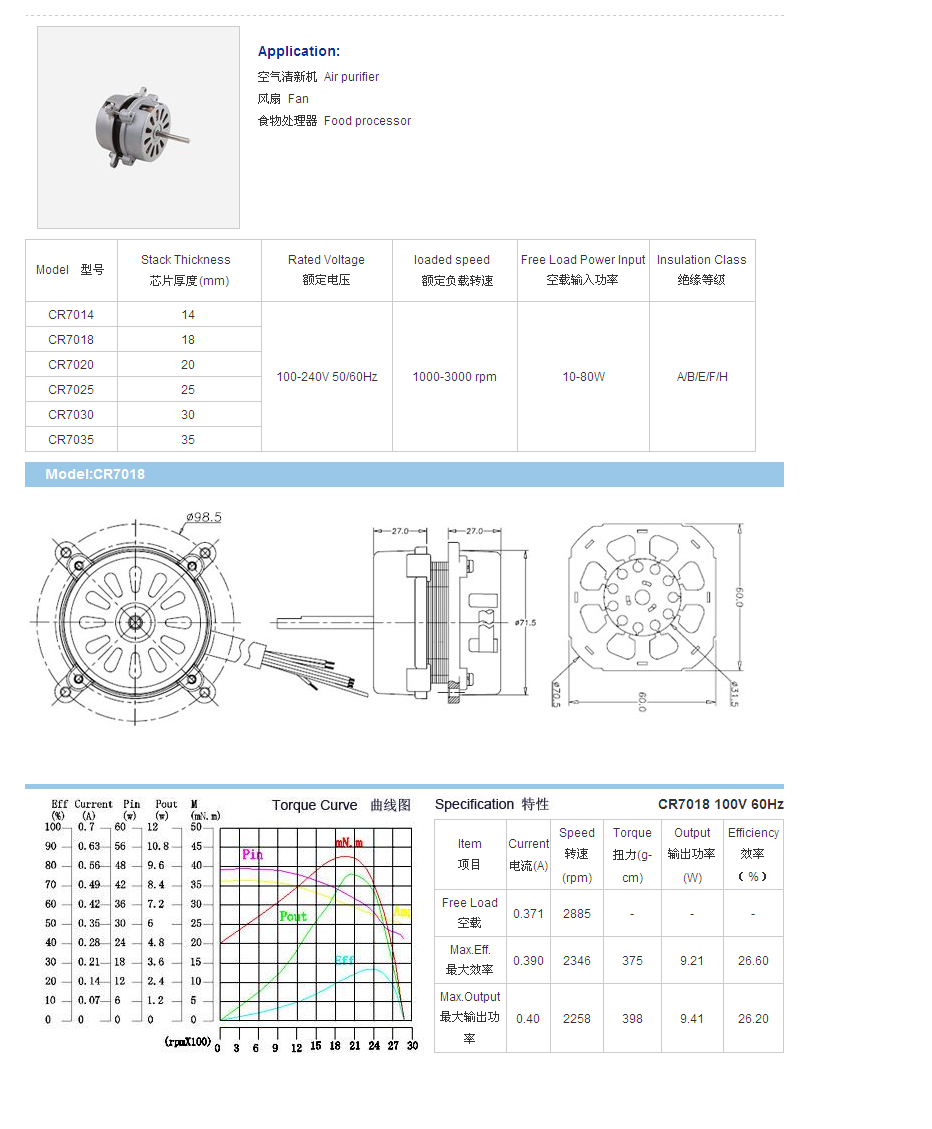The height and width of the screenshot is (1129, 932).
Task: Click the "Fan" application text
Action: (x=298, y=99)
